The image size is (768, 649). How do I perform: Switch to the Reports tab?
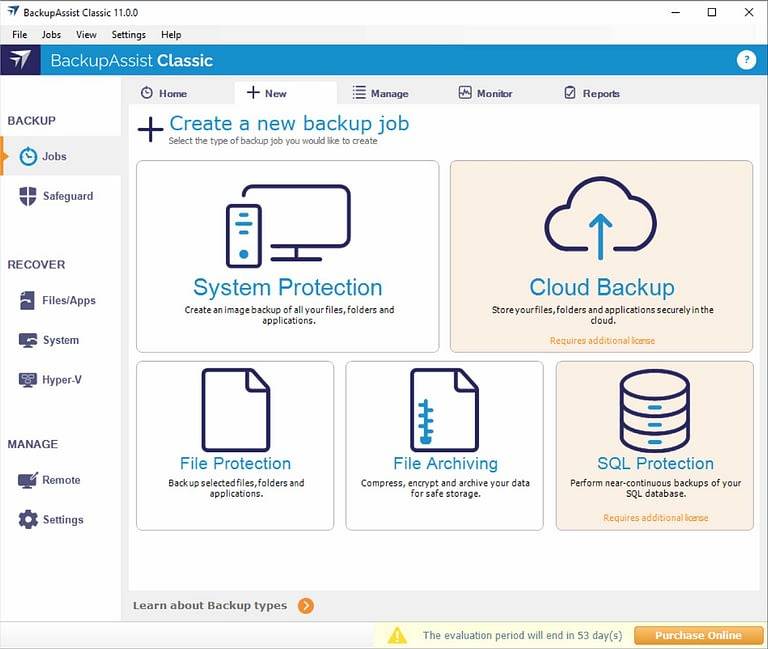pos(591,93)
